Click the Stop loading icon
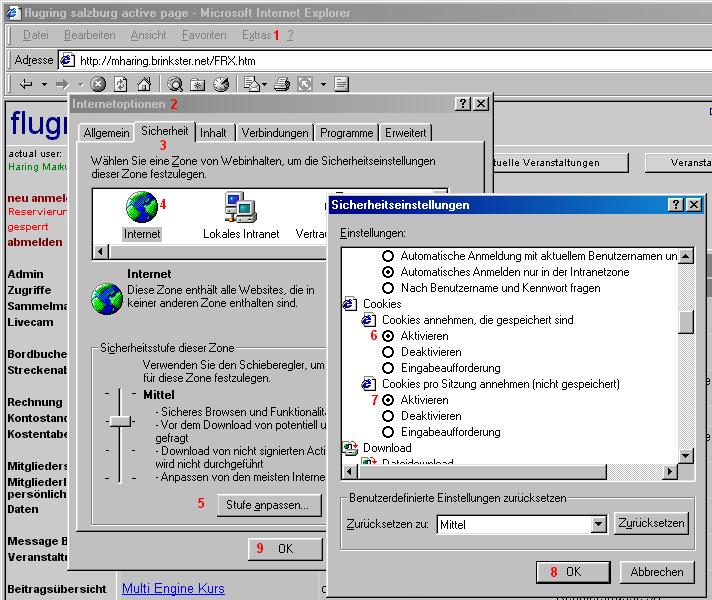The height and width of the screenshot is (600, 712). point(98,85)
